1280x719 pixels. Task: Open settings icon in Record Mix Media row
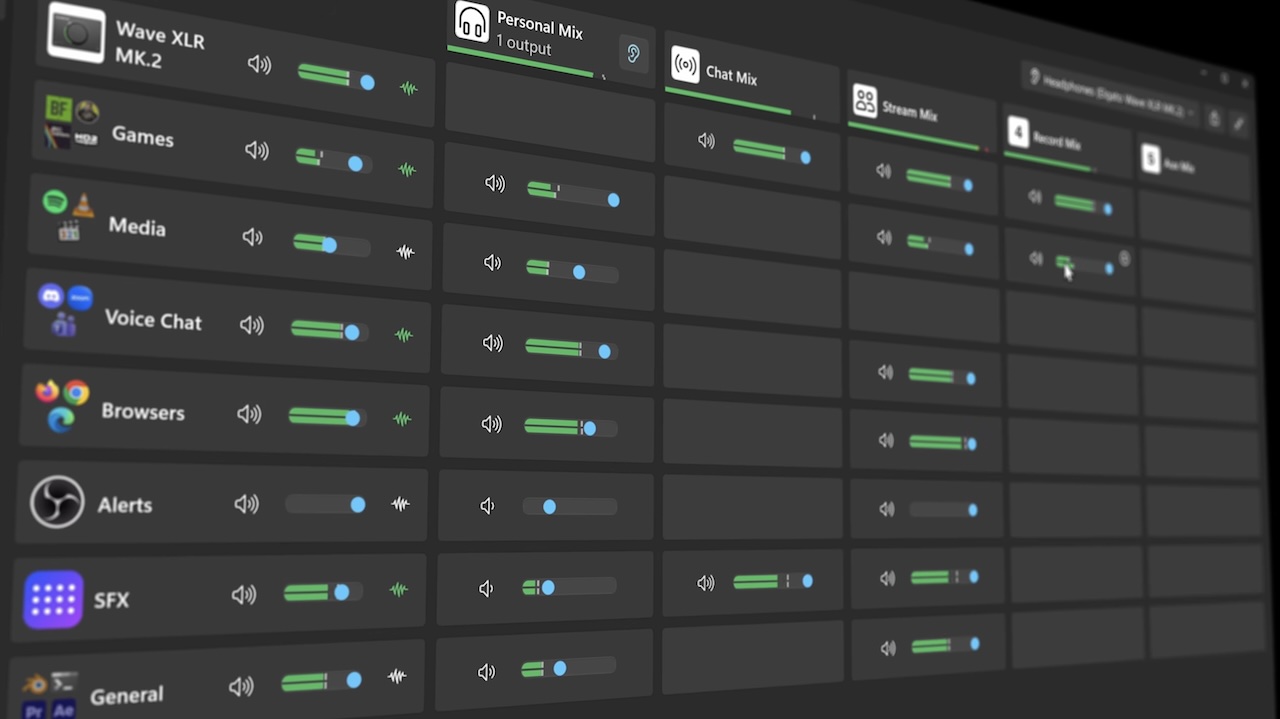tap(1124, 259)
